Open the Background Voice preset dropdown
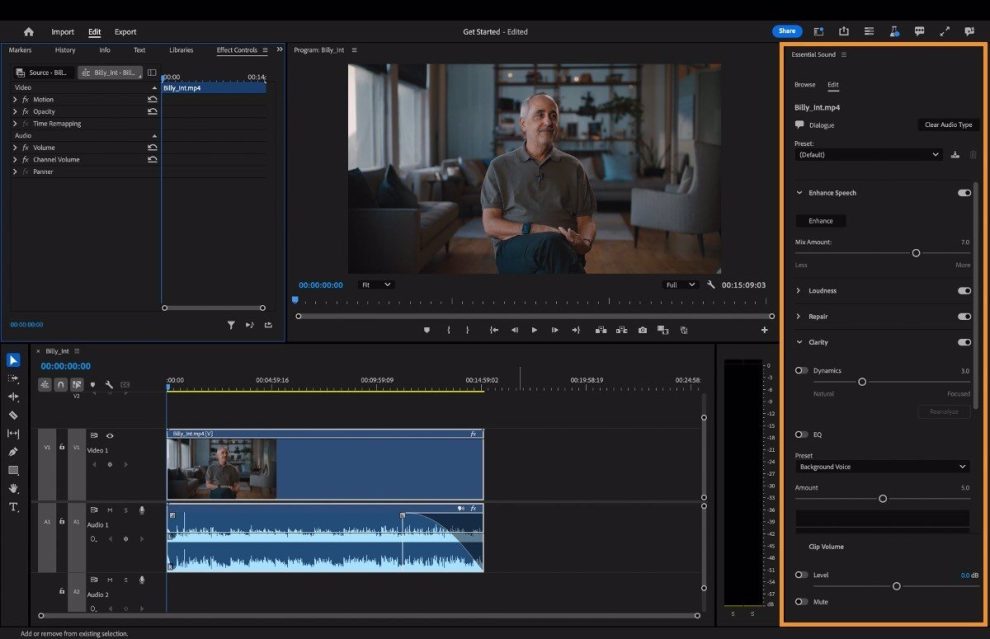Screen dimensions: 990x639 (882, 467)
